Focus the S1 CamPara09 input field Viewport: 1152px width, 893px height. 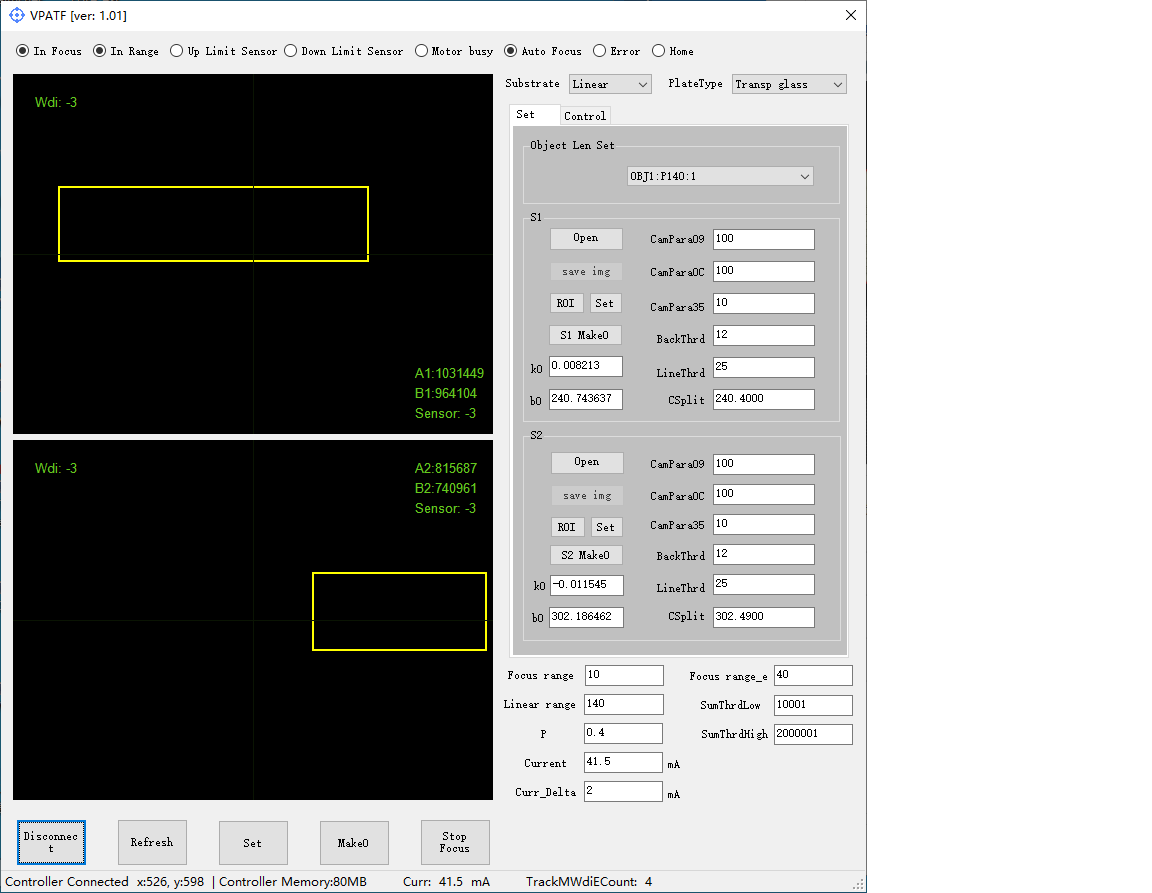point(763,239)
